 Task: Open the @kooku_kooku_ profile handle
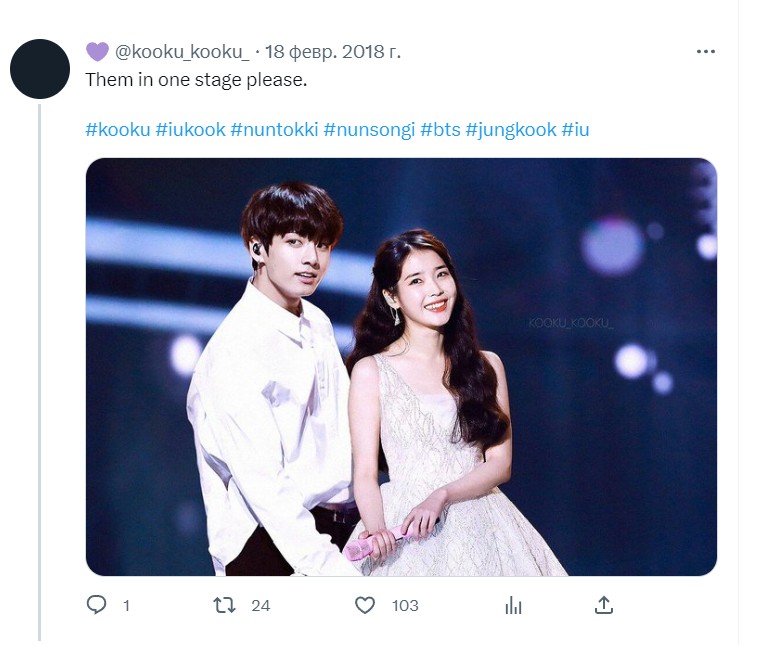point(182,52)
